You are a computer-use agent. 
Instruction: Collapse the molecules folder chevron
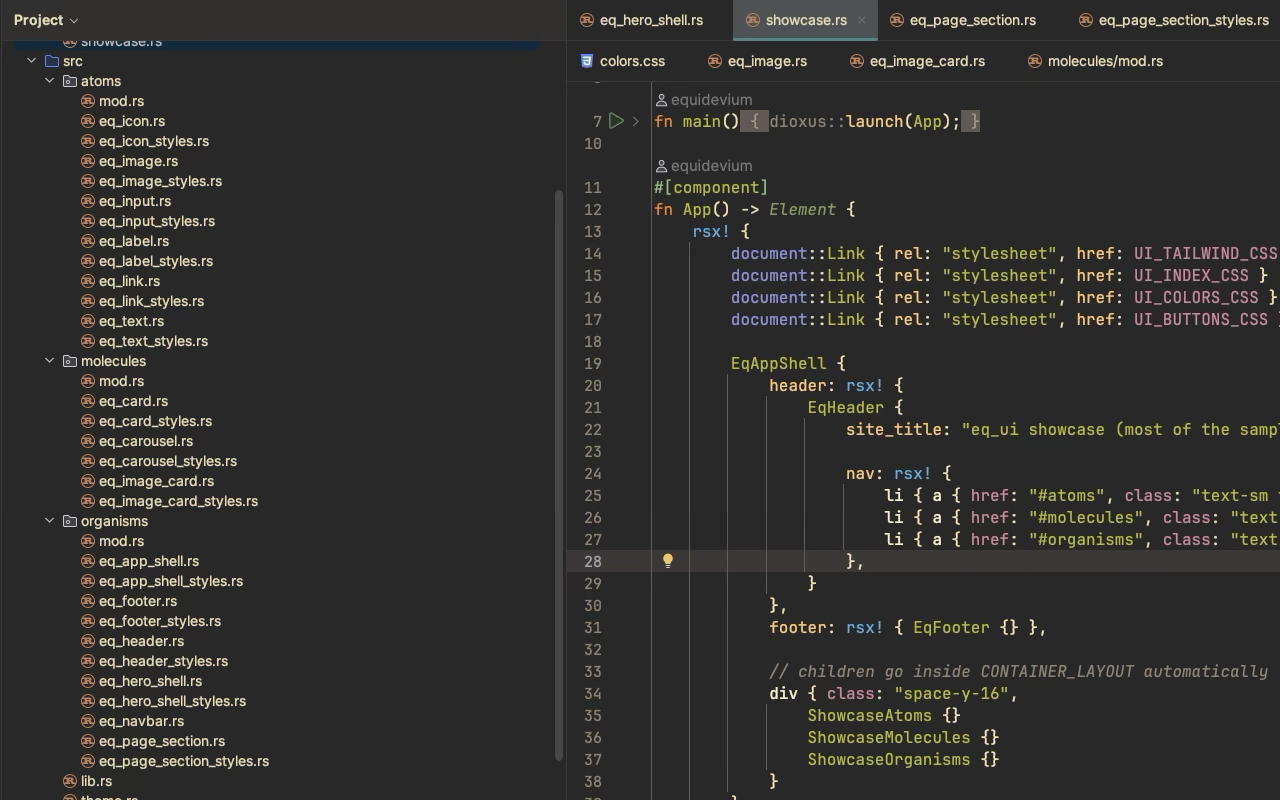(x=49, y=361)
